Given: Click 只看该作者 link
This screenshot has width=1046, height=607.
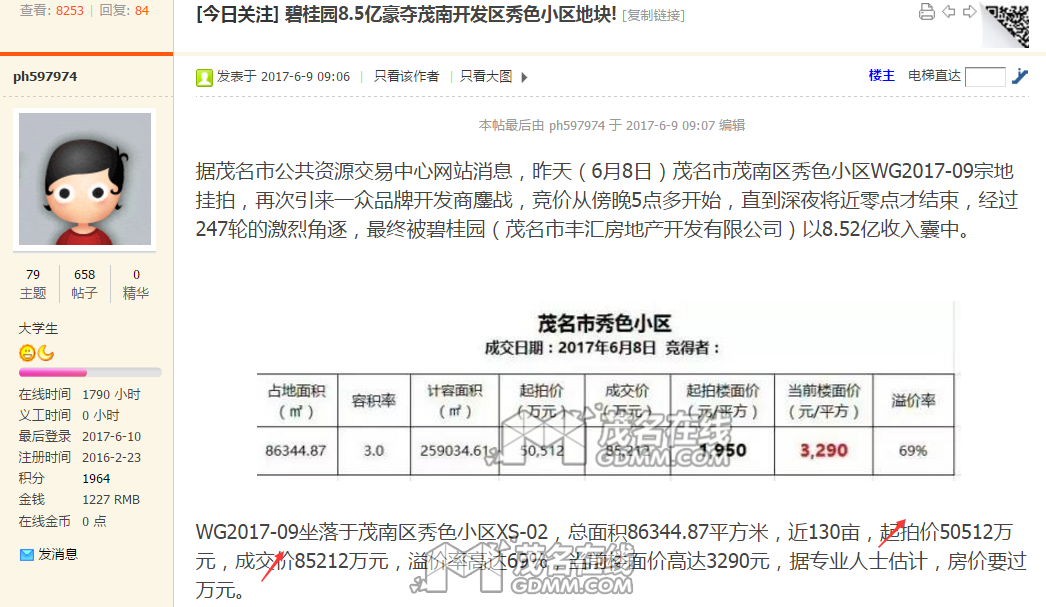Looking at the screenshot, I should 406,76.
